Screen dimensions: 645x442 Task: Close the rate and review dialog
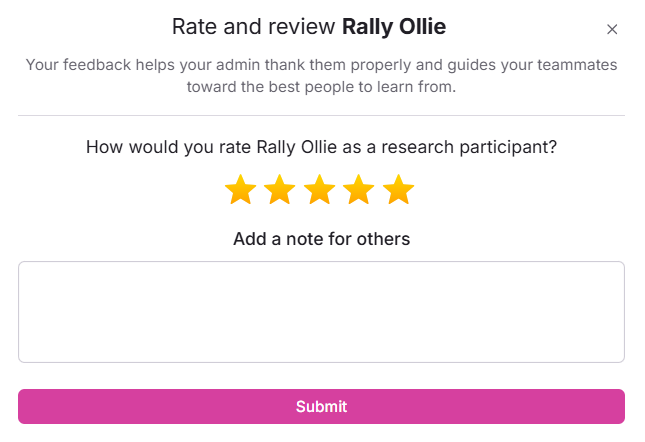[612, 29]
